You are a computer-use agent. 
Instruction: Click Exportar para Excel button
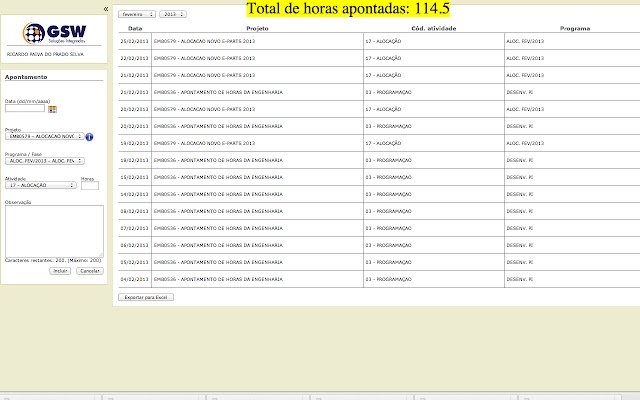coord(146,297)
